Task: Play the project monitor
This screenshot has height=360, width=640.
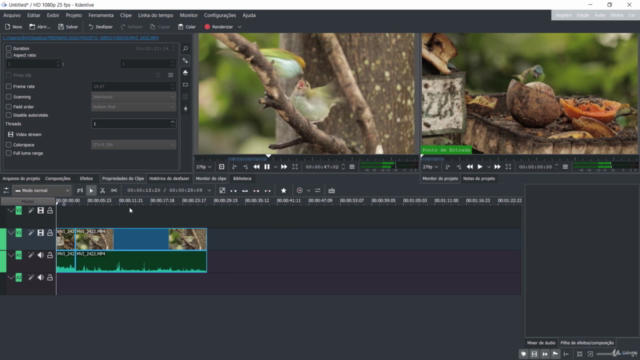Action: (x=480, y=167)
